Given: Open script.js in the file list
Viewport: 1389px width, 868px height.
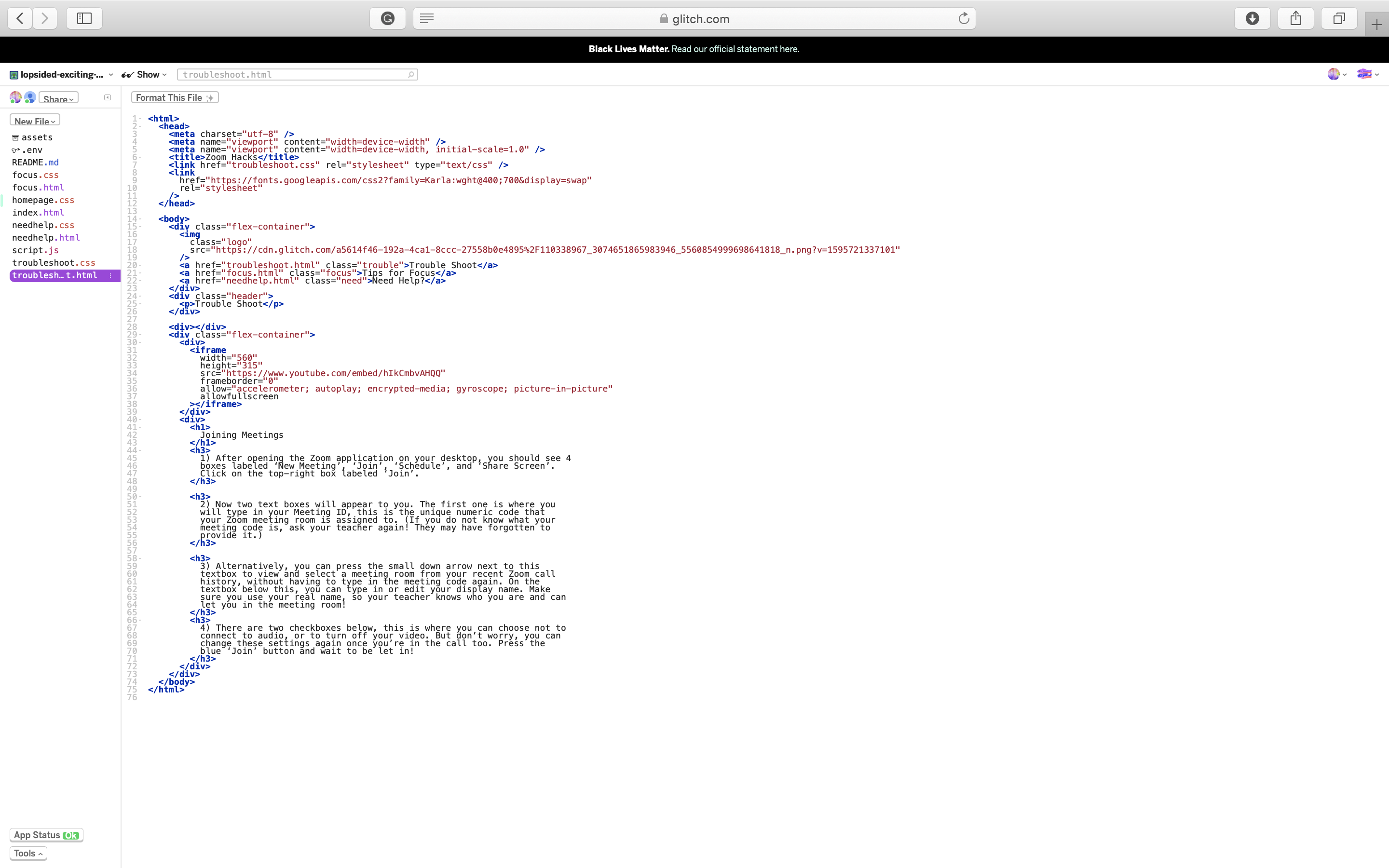Looking at the screenshot, I should [x=35, y=250].
